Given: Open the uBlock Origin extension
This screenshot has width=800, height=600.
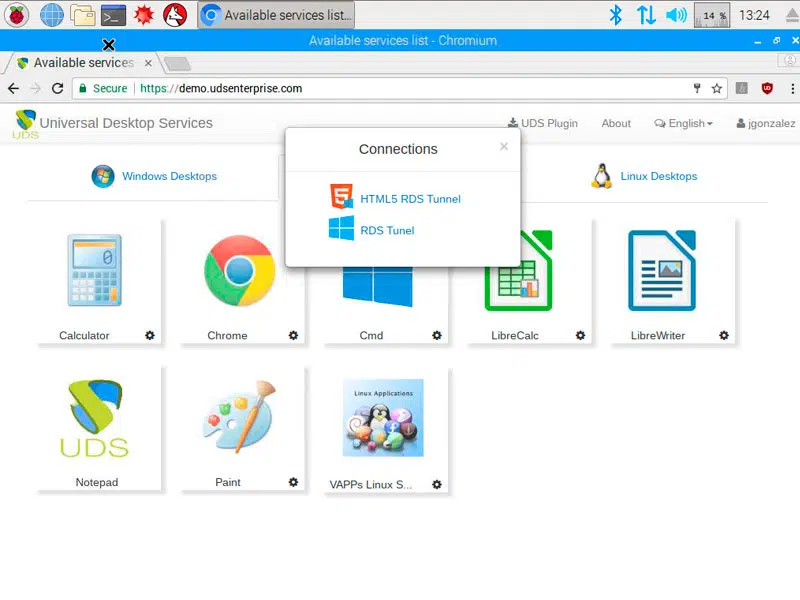Looking at the screenshot, I should tap(767, 88).
